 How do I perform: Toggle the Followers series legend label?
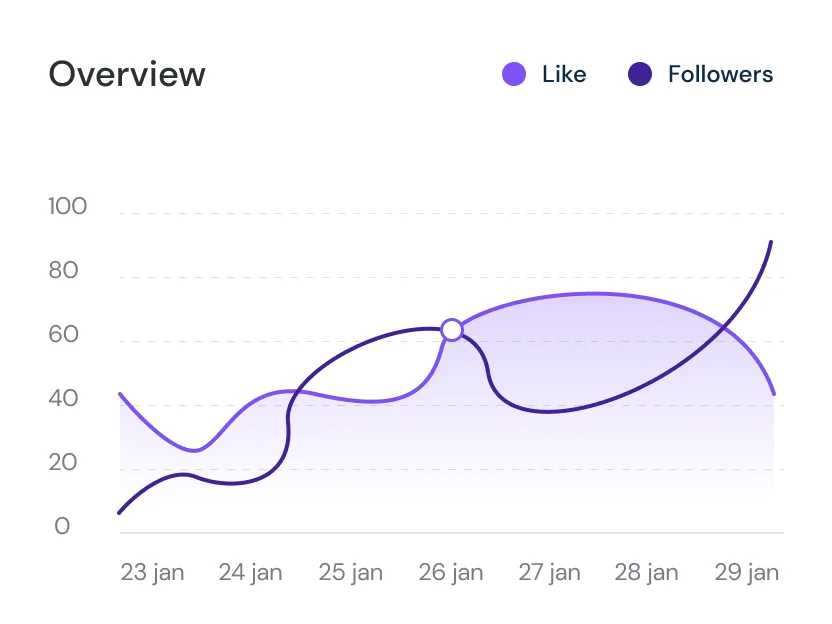[x=720, y=74]
